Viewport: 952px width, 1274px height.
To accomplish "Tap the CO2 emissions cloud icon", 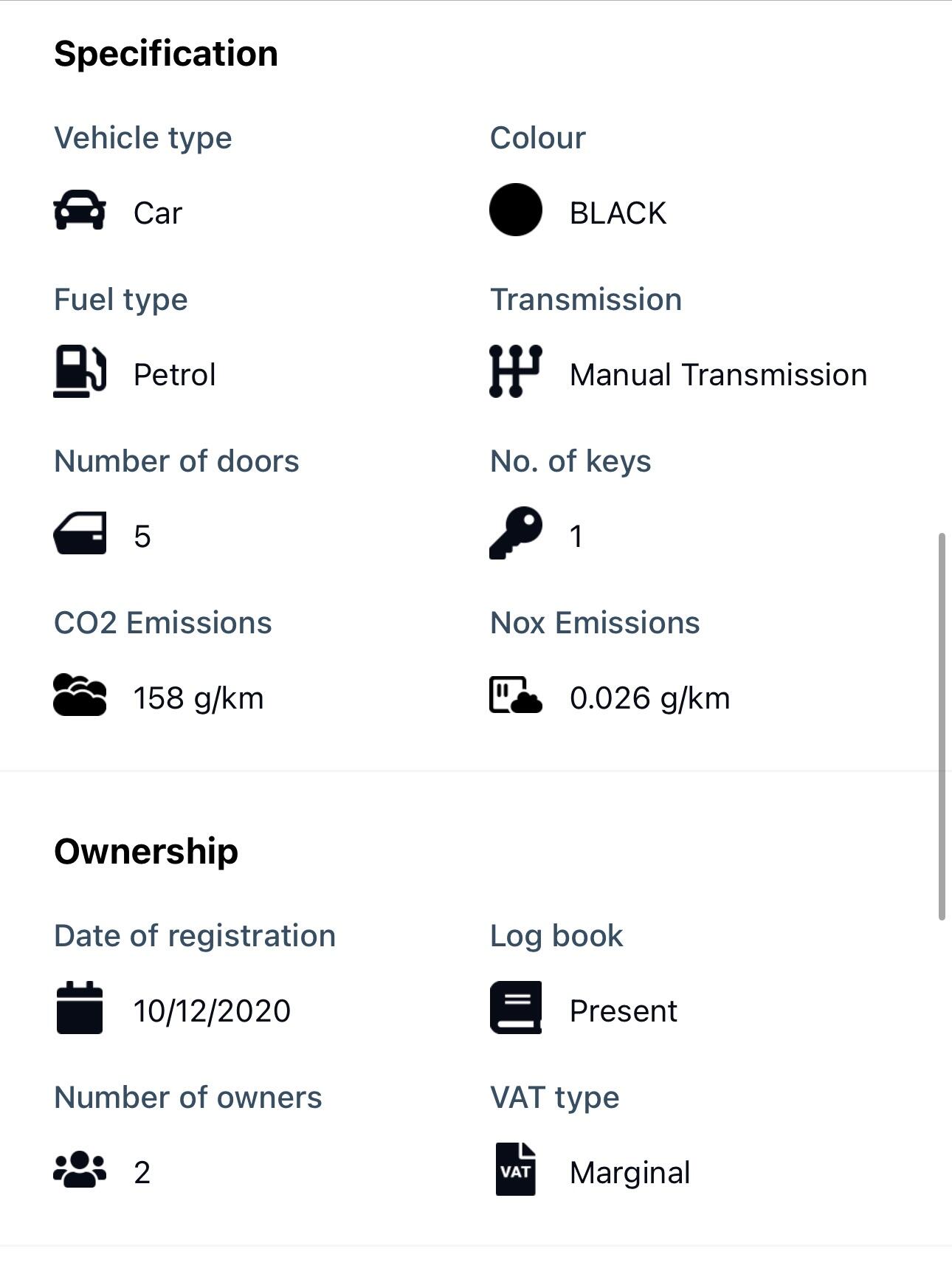I will [80, 695].
